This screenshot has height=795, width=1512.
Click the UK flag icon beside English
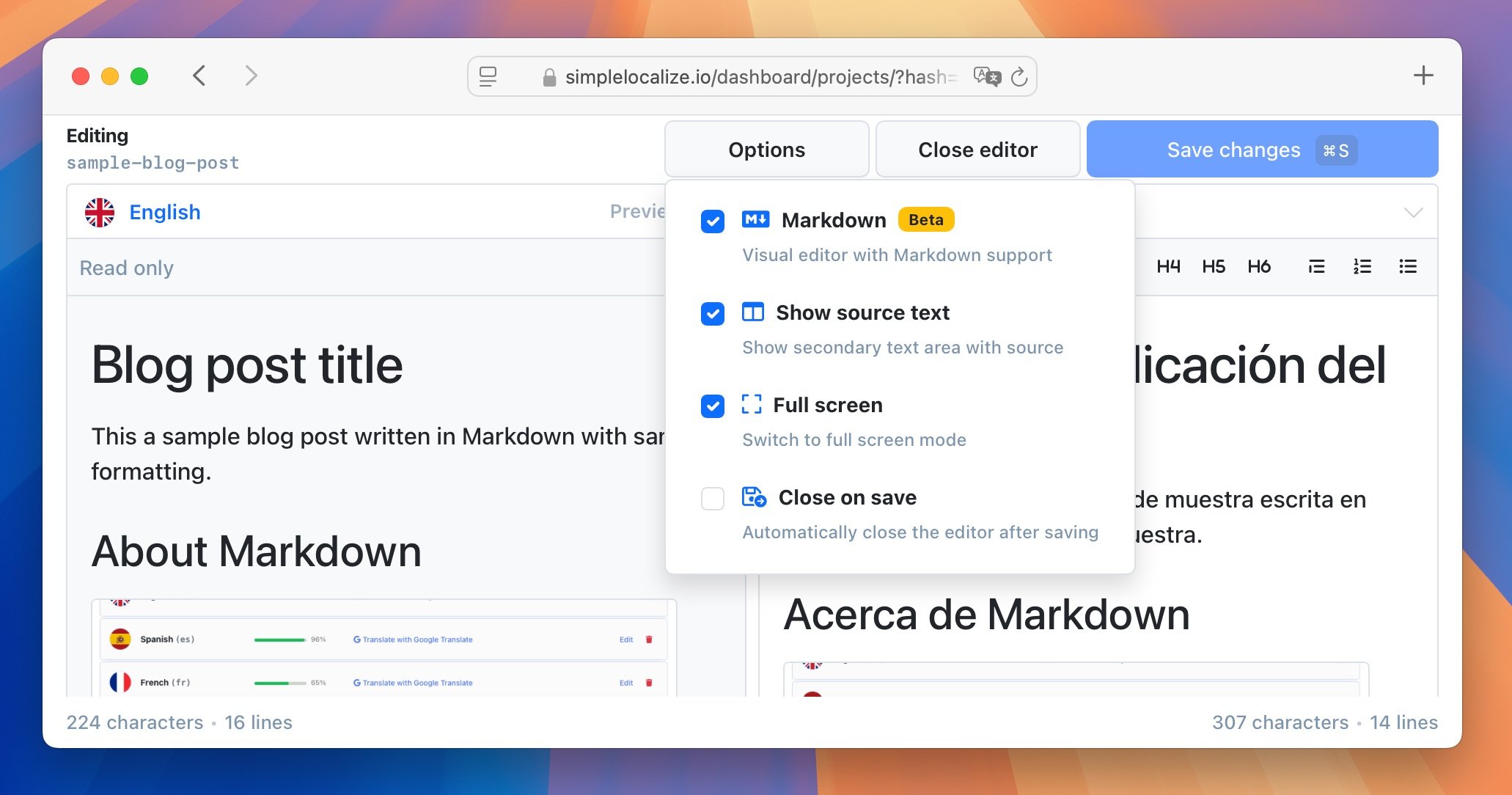[100, 212]
